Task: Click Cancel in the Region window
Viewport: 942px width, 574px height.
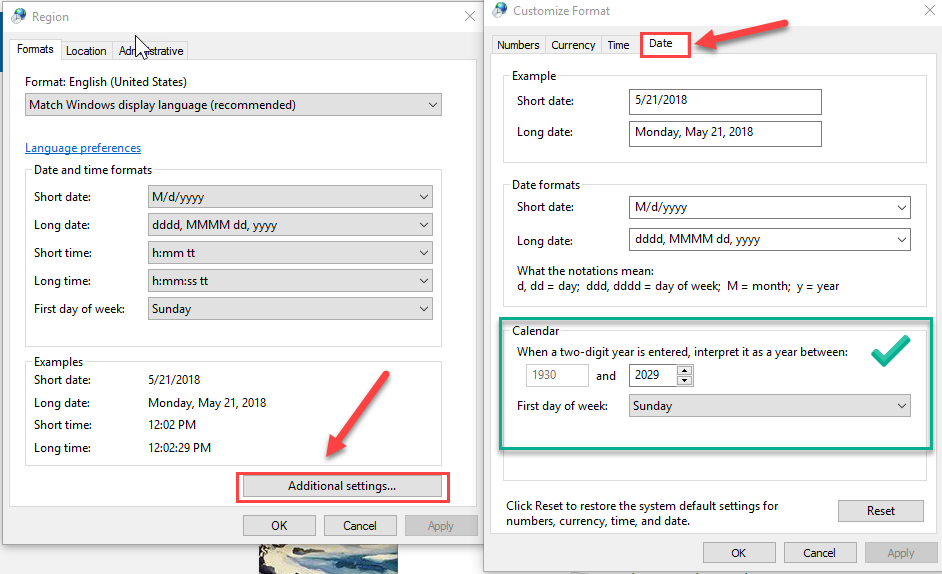Action: pos(360,525)
